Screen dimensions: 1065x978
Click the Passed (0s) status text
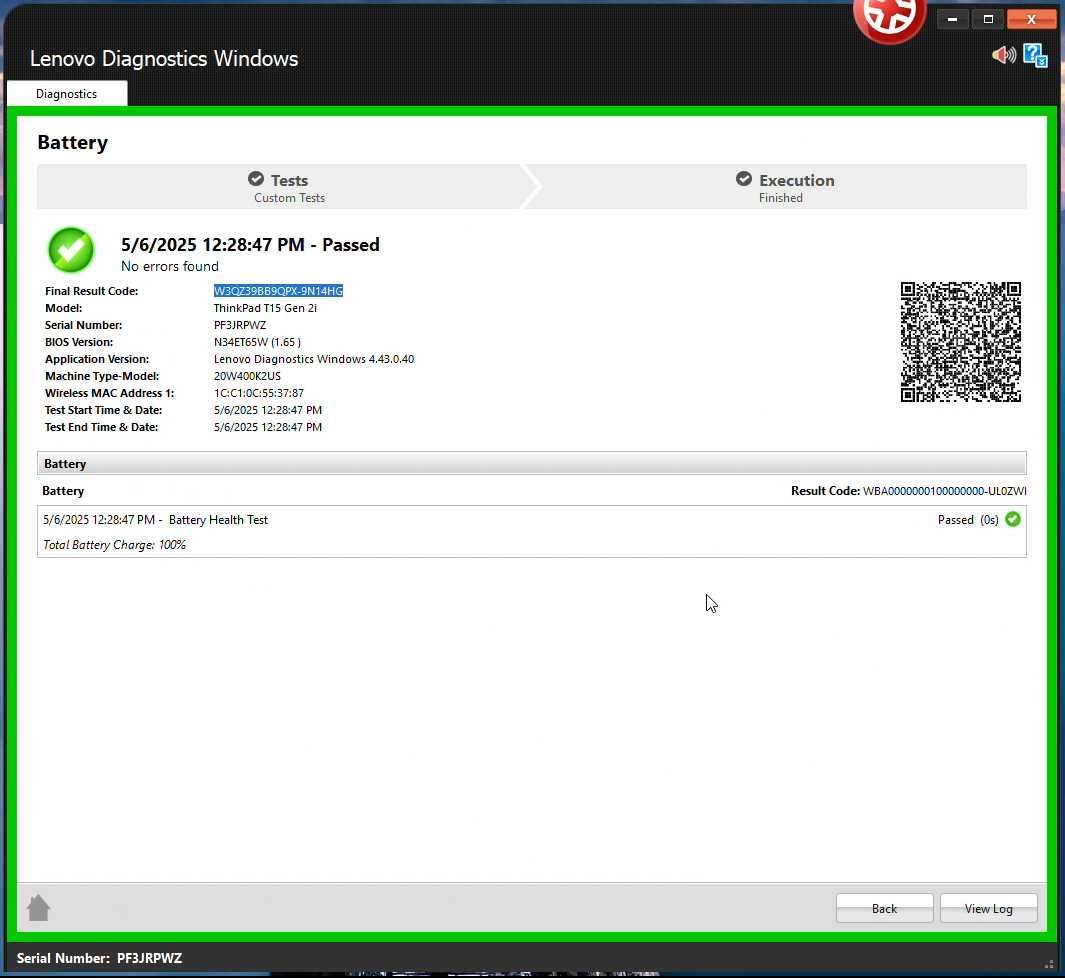pyautogui.click(x=968, y=520)
